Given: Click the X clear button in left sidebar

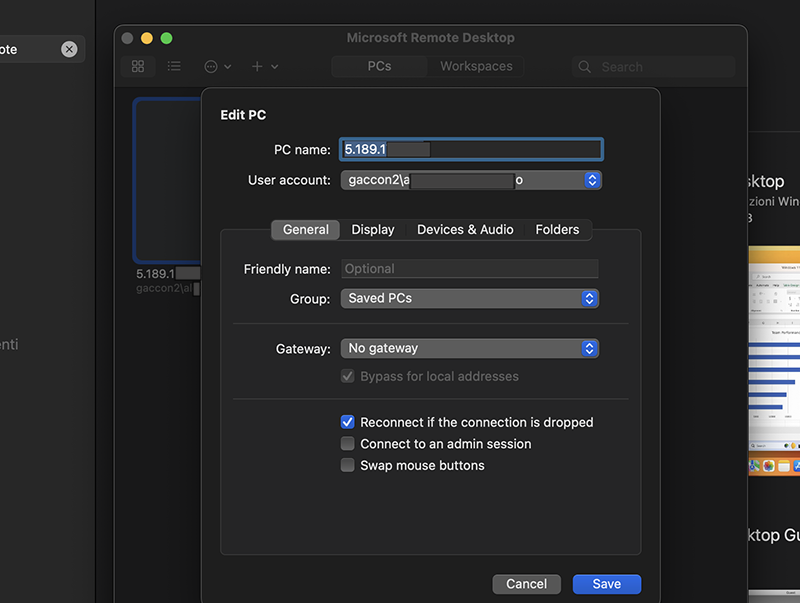Looking at the screenshot, I should [x=69, y=49].
